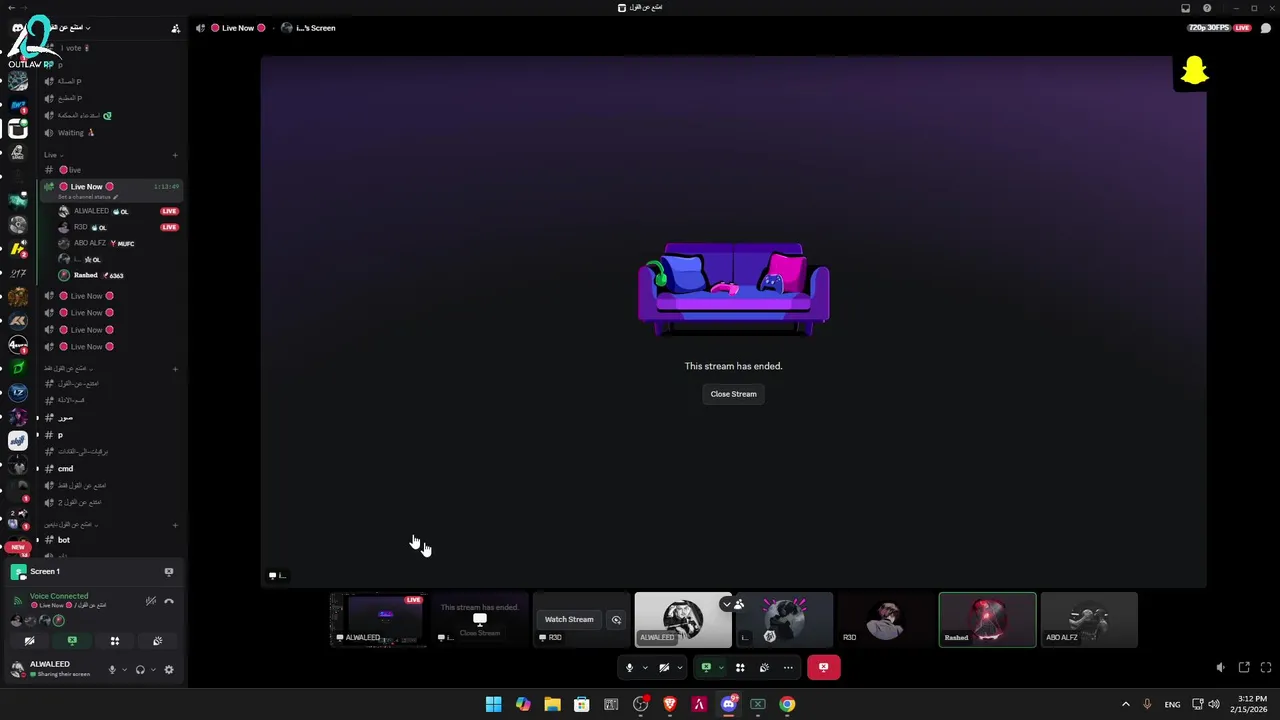Open Activities from the call control bar
The height and width of the screenshot is (720, 1280).
click(x=740, y=668)
